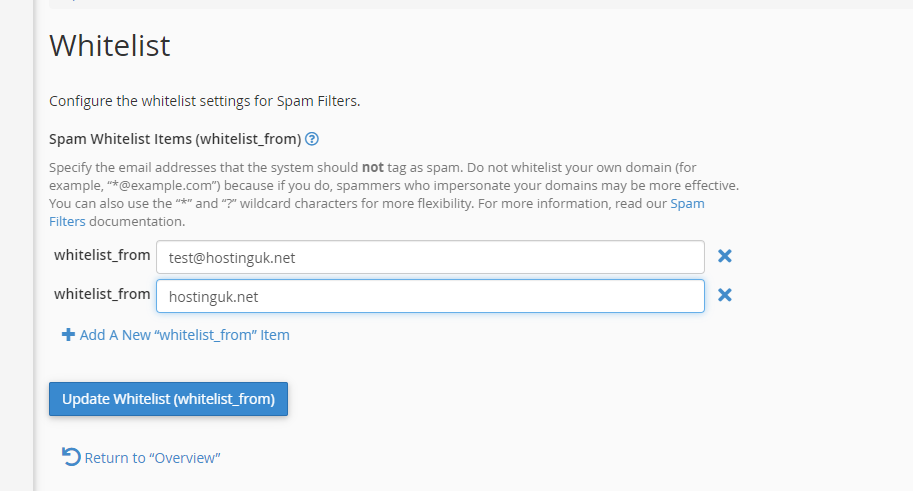
Task: Focus the test@hostinguk.net input field
Action: [x=430, y=257]
